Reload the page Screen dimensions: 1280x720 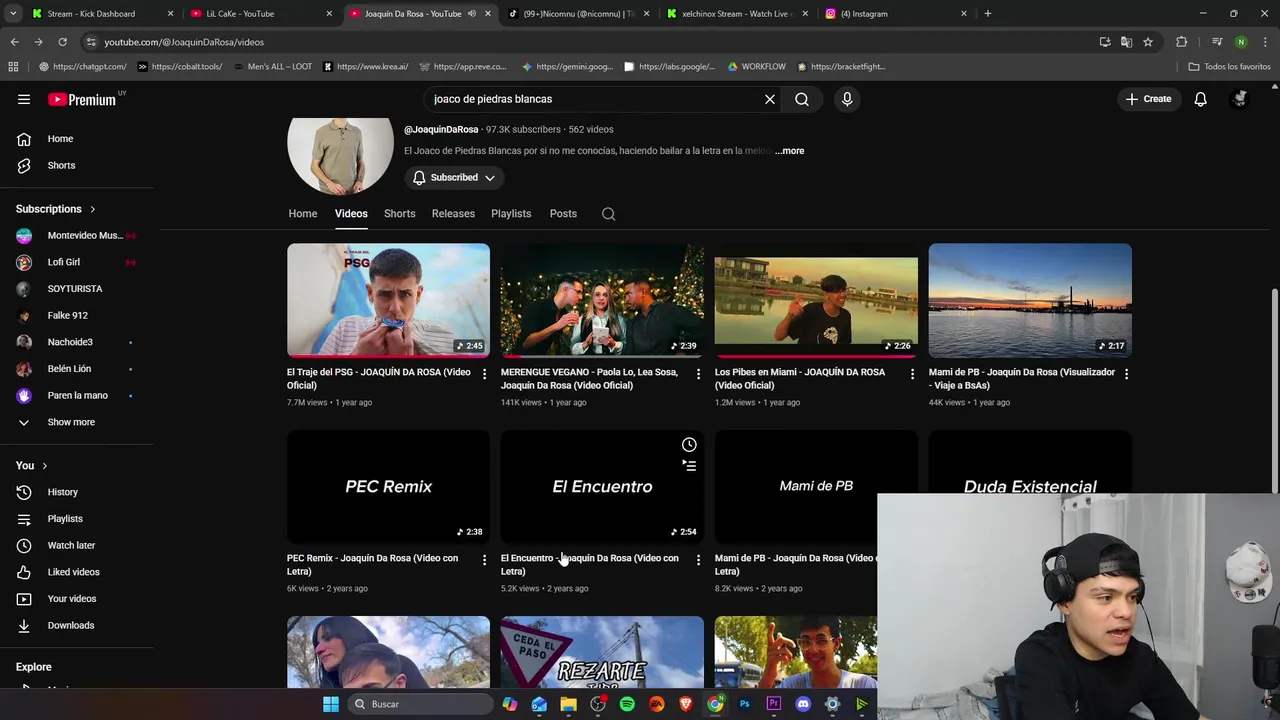pos(62,42)
